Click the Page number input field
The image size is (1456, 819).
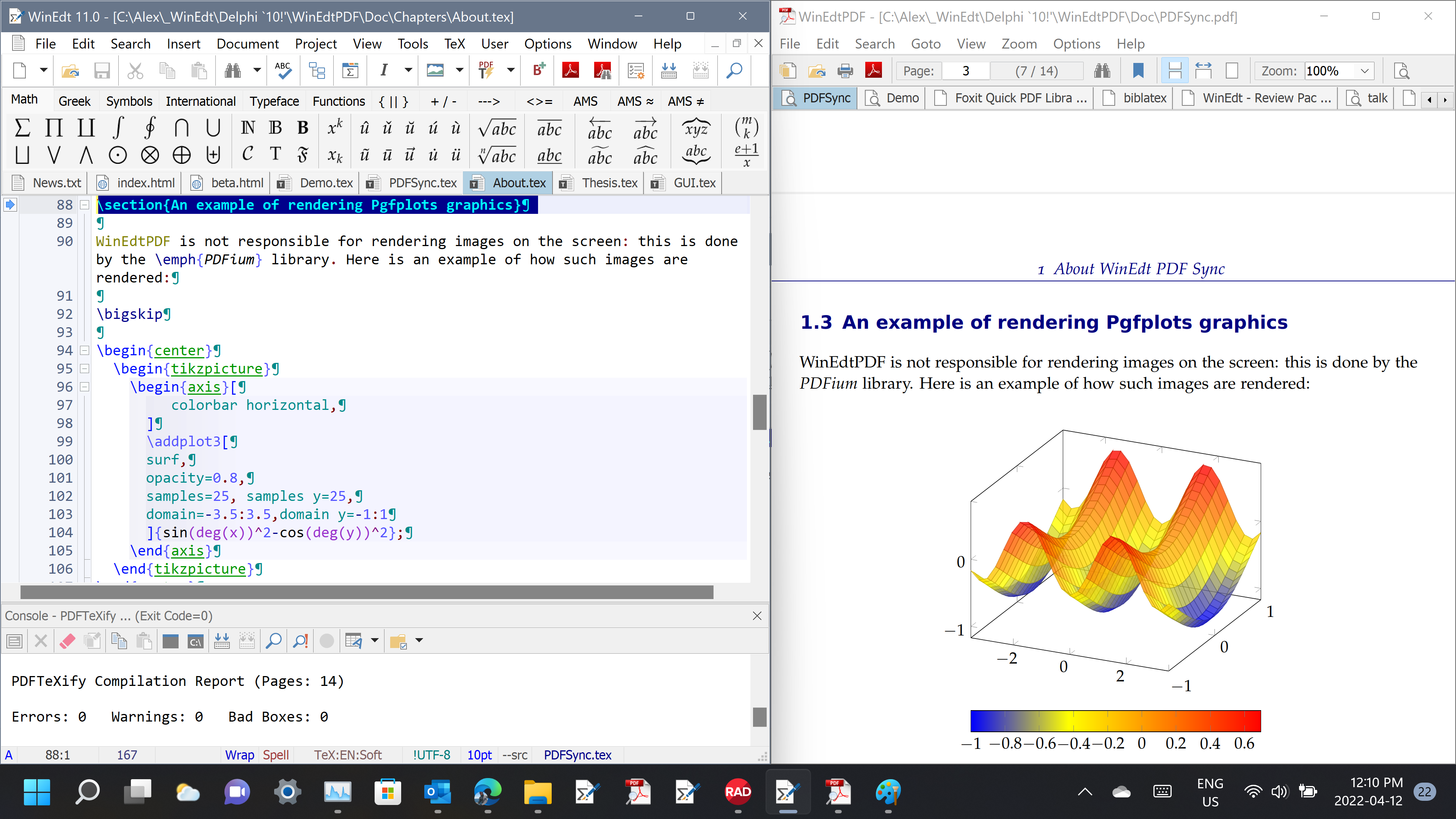pyautogui.click(x=966, y=71)
